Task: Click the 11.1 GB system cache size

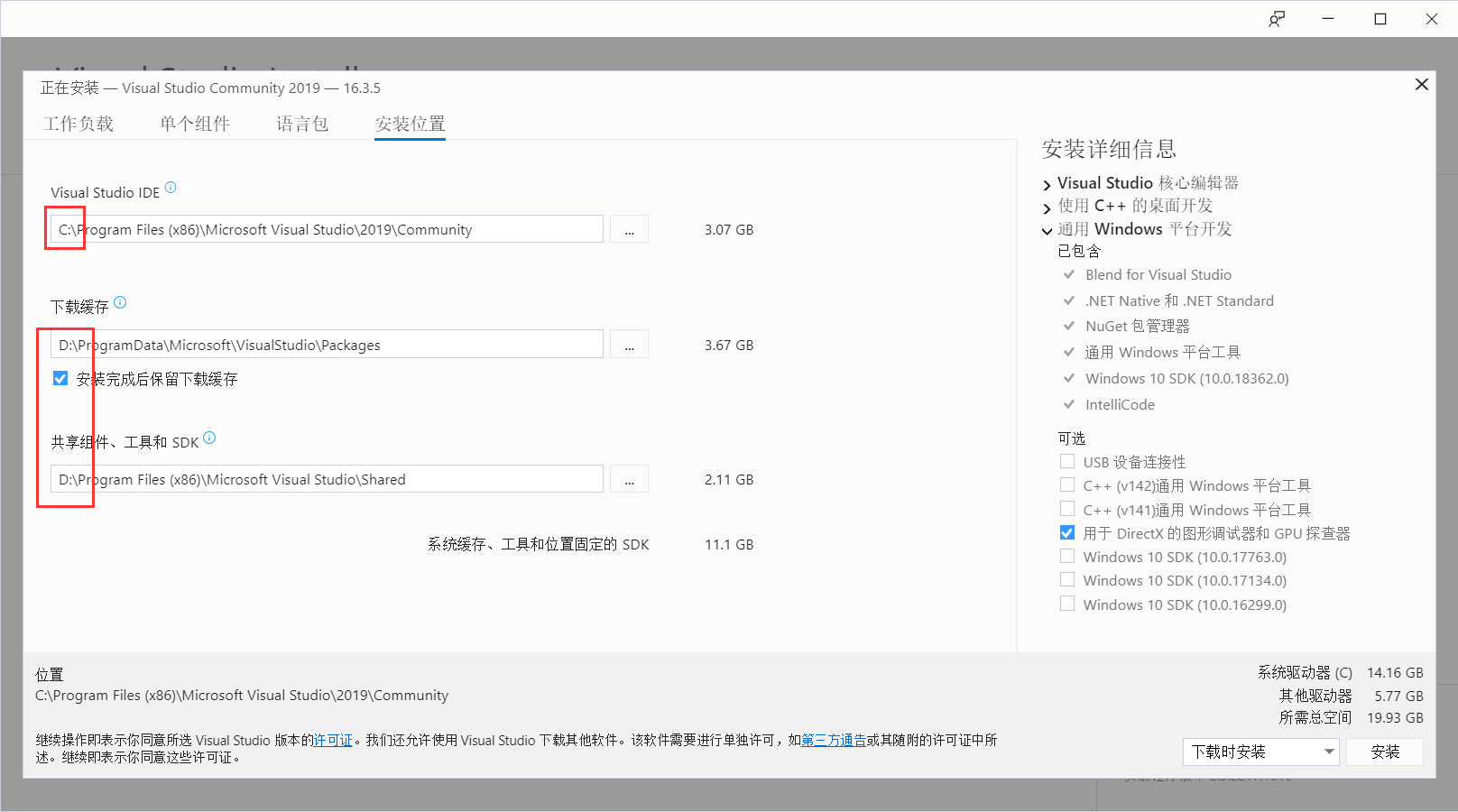Action: coord(729,544)
